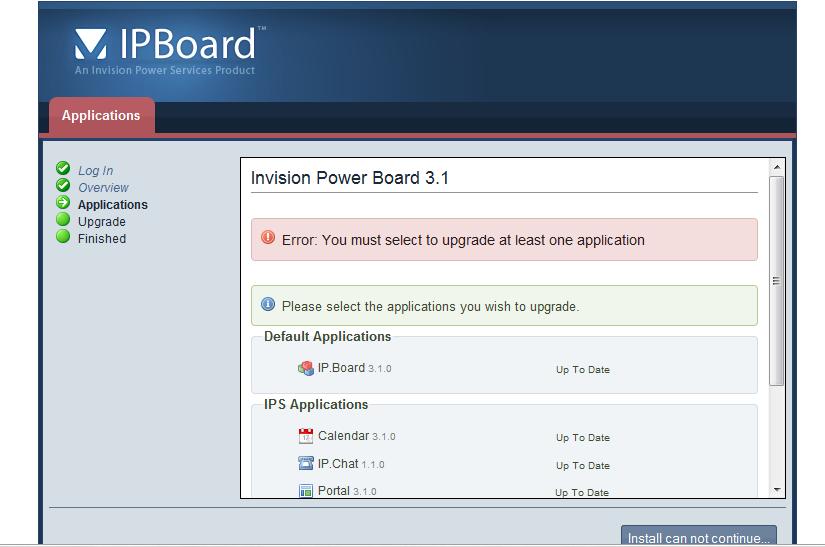The image size is (825, 547).
Task: Click the Default Applications group heading
Action: [327, 337]
